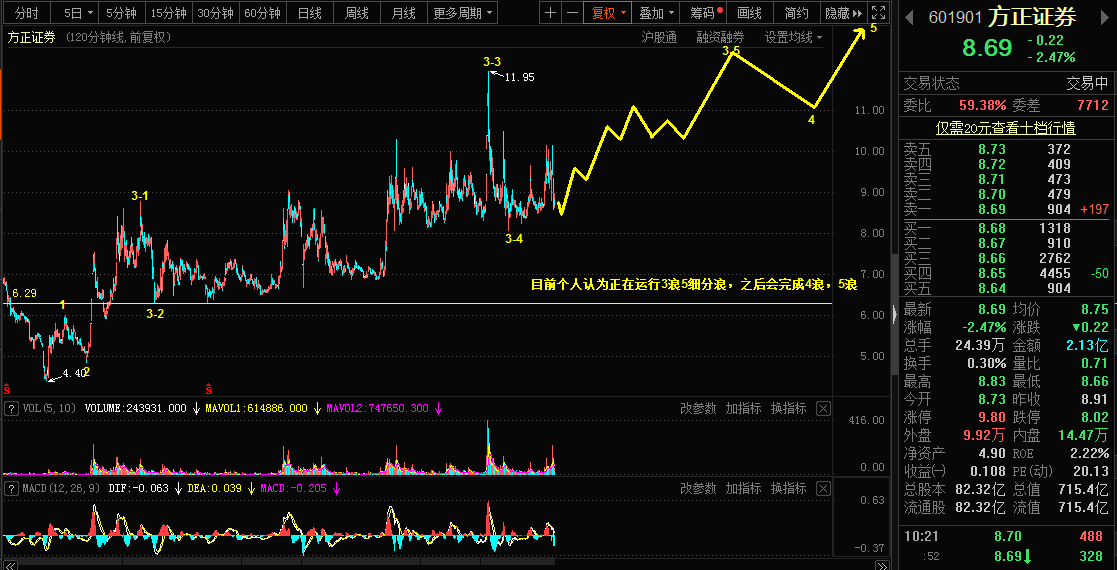The width and height of the screenshot is (1117, 570).
Task: Click the 11.95 high price label
Action: click(x=519, y=77)
